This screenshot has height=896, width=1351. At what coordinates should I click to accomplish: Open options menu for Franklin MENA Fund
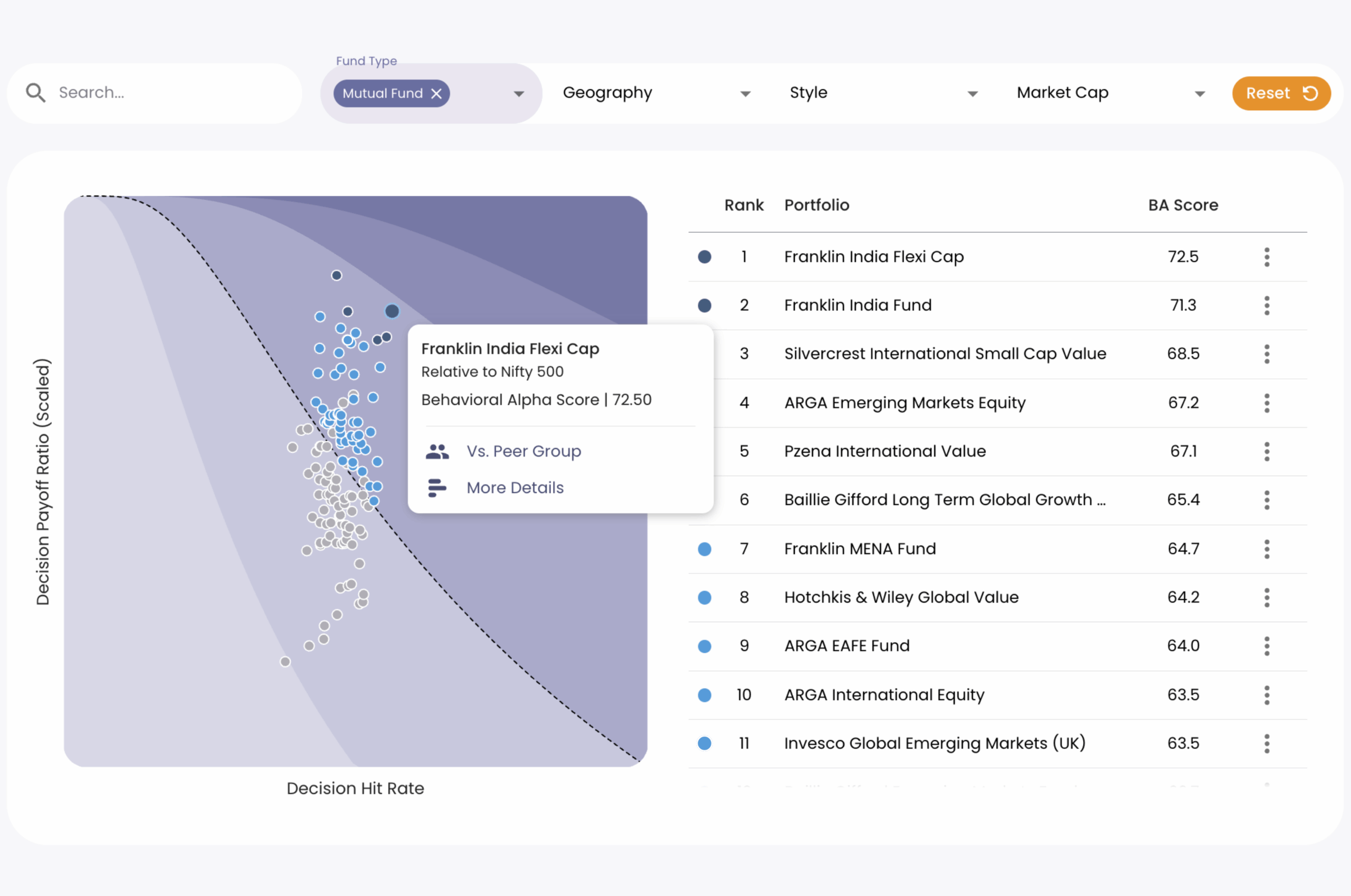point(1267,549)
